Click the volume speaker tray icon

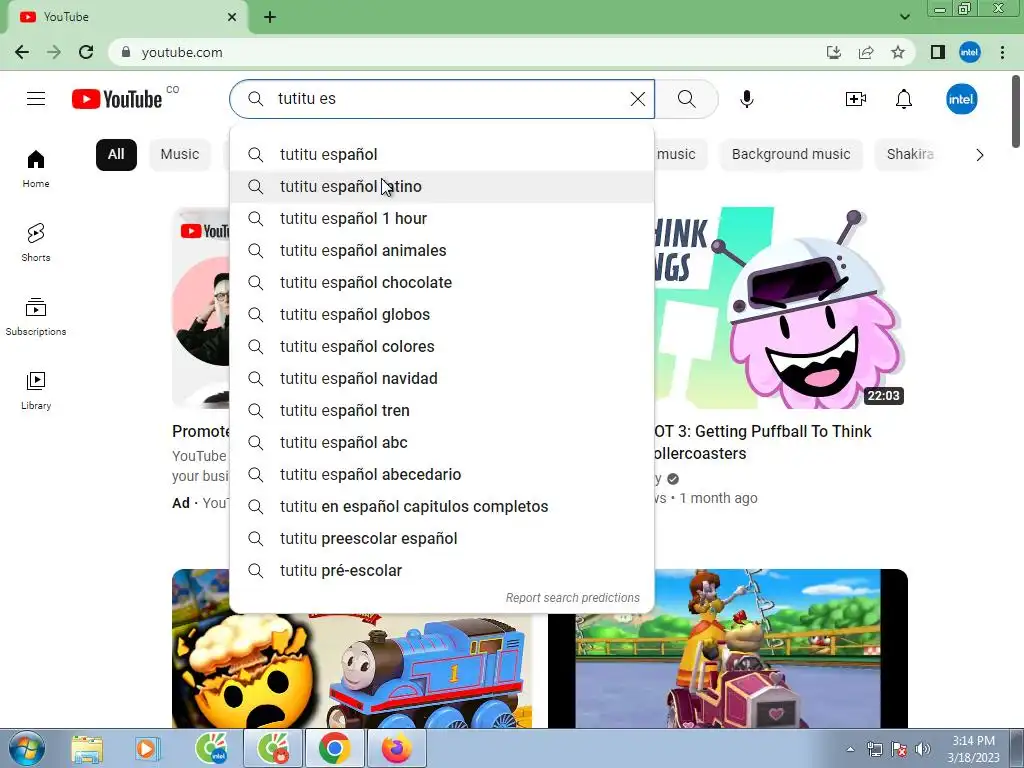[922, 749]
